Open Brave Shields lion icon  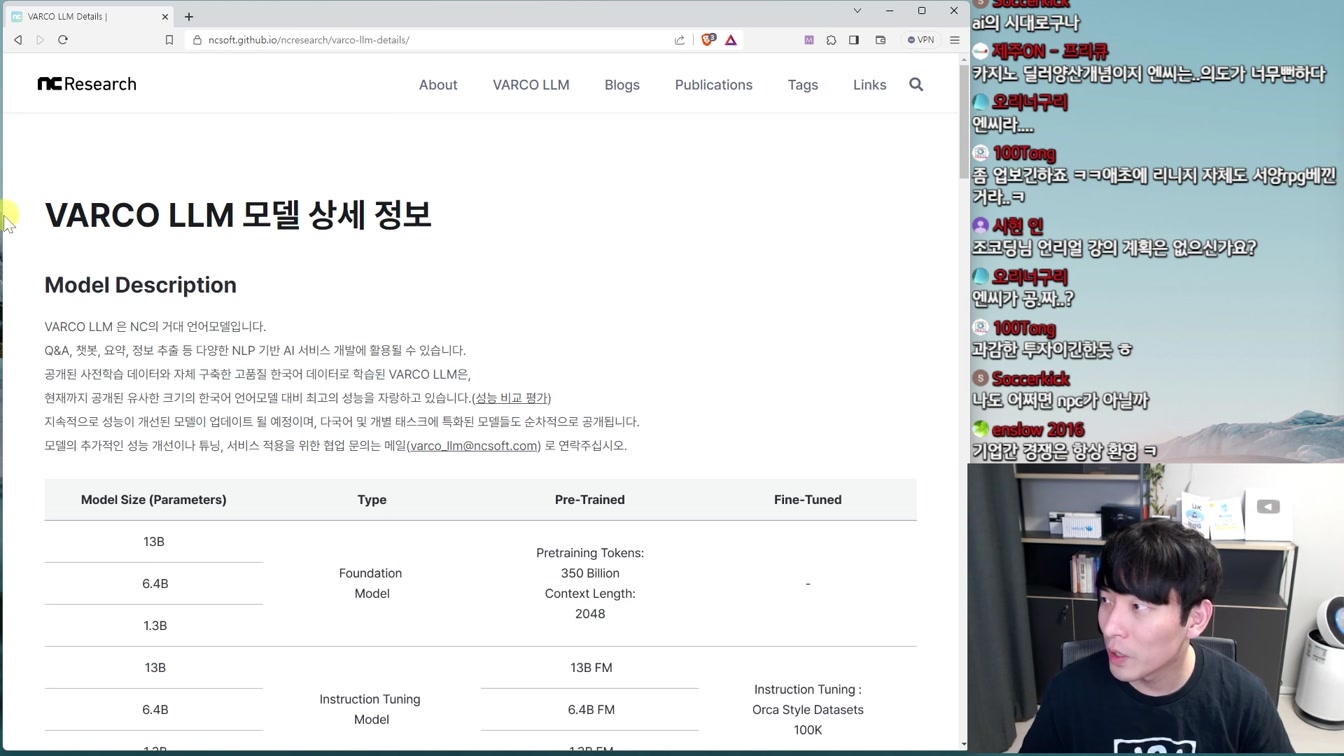click(x=708, y=40)
